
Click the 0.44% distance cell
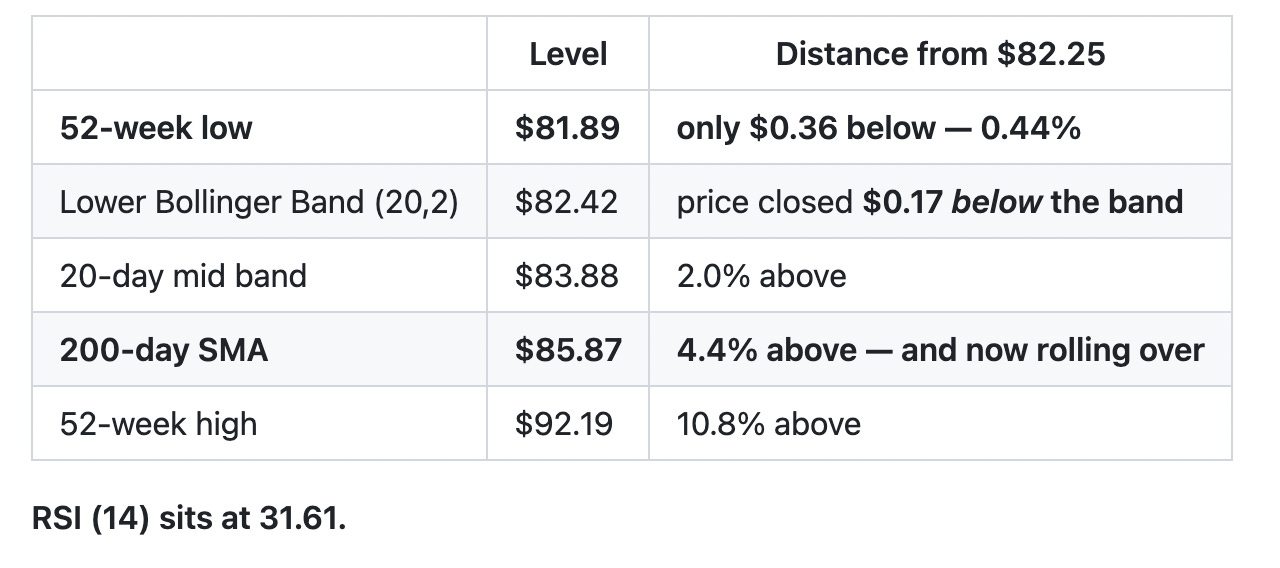[879, 128]
